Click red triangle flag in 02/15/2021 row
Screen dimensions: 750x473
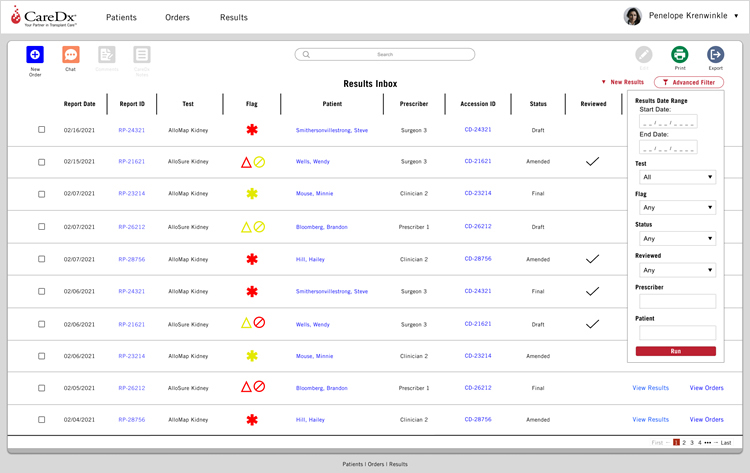pyautogui.click(x=246, y=162)
